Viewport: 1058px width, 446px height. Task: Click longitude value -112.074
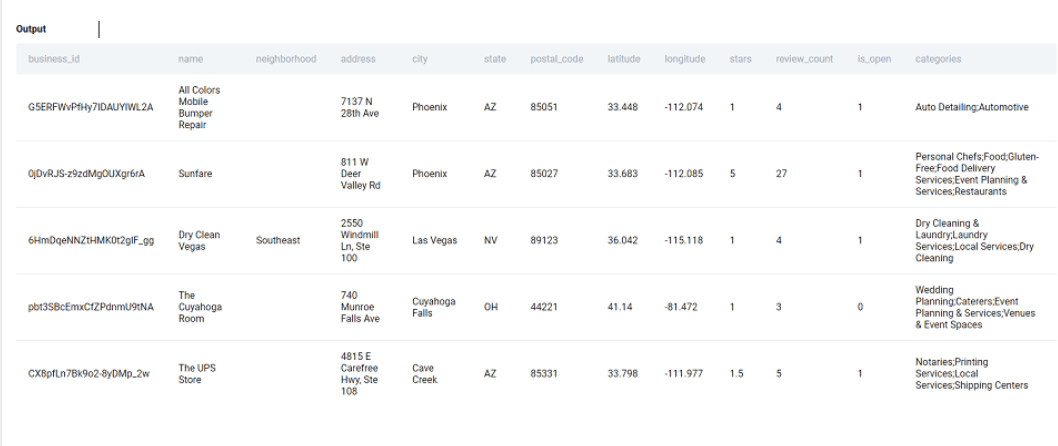coord(684,107)
